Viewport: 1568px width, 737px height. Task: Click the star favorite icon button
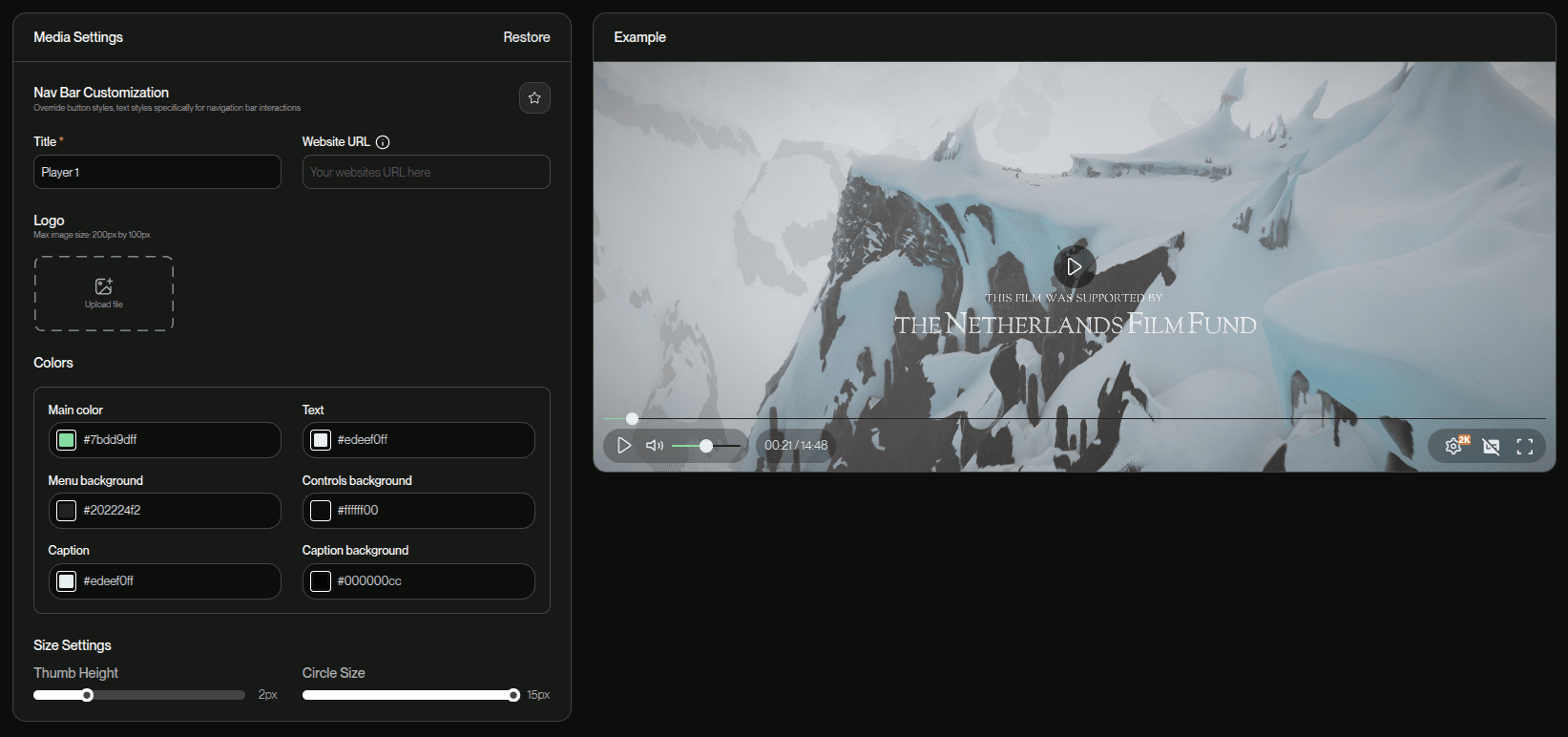pyautogui.click(x=534, y=98)
